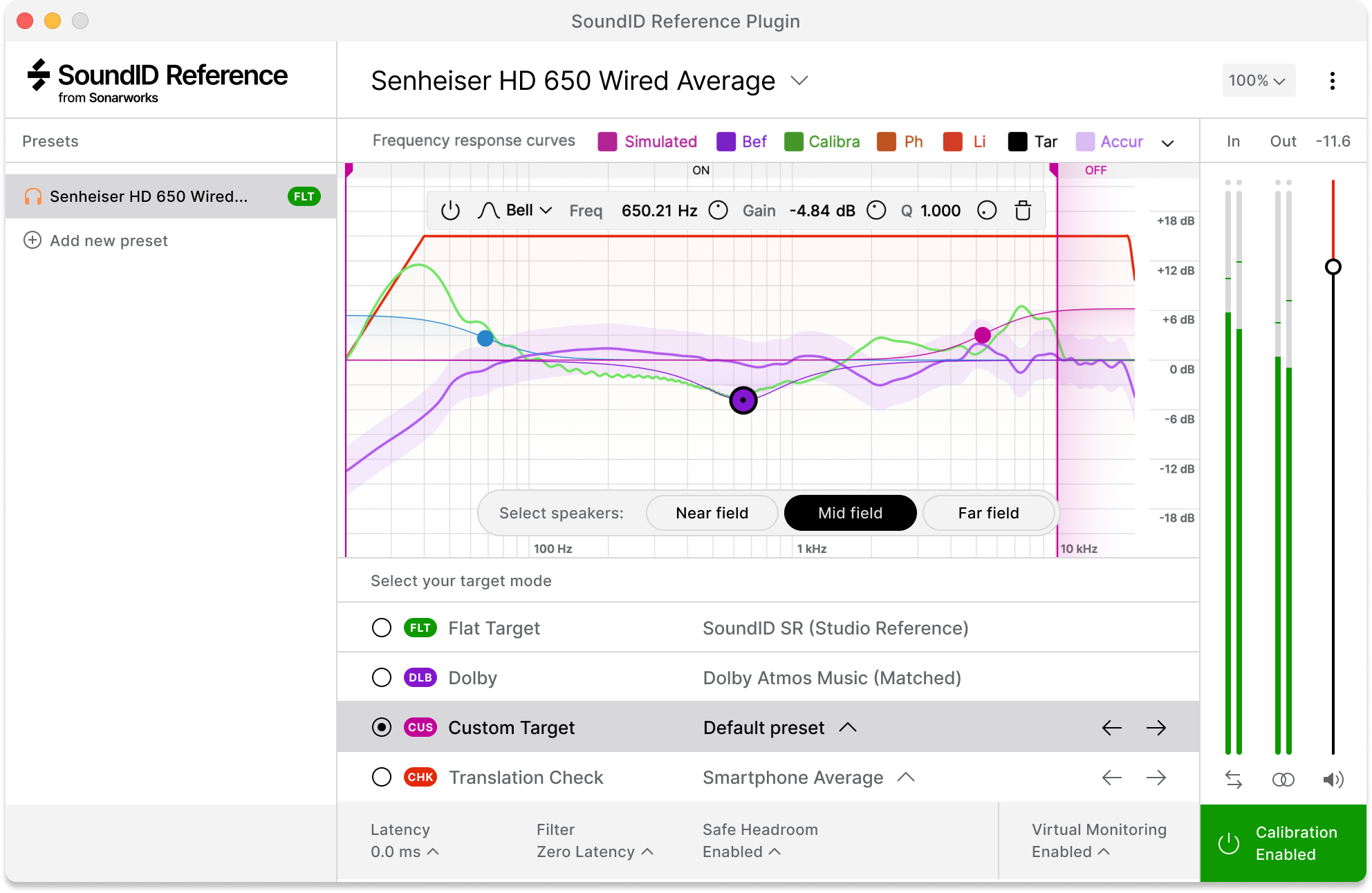Delete the EQ band with trash icon

(x=1023, y=211)
